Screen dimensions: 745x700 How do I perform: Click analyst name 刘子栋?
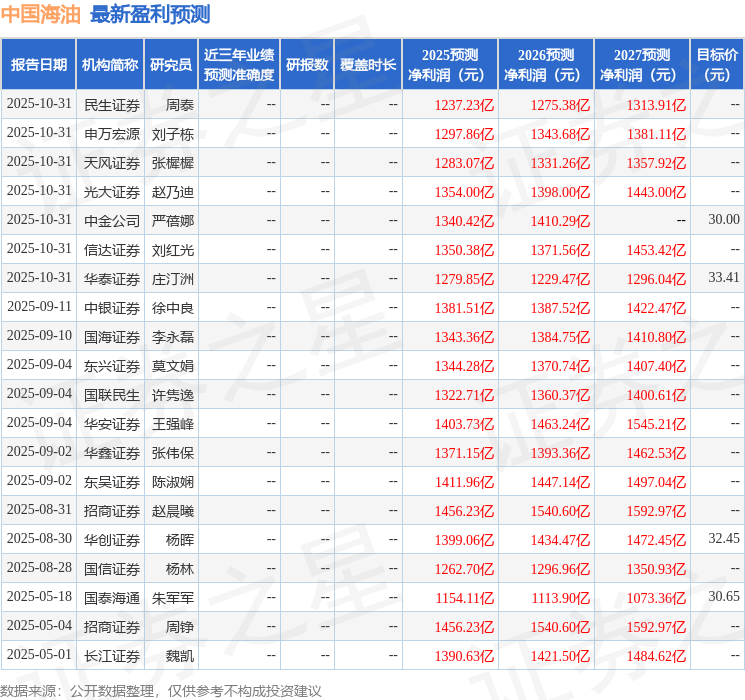tap(173, 134)
